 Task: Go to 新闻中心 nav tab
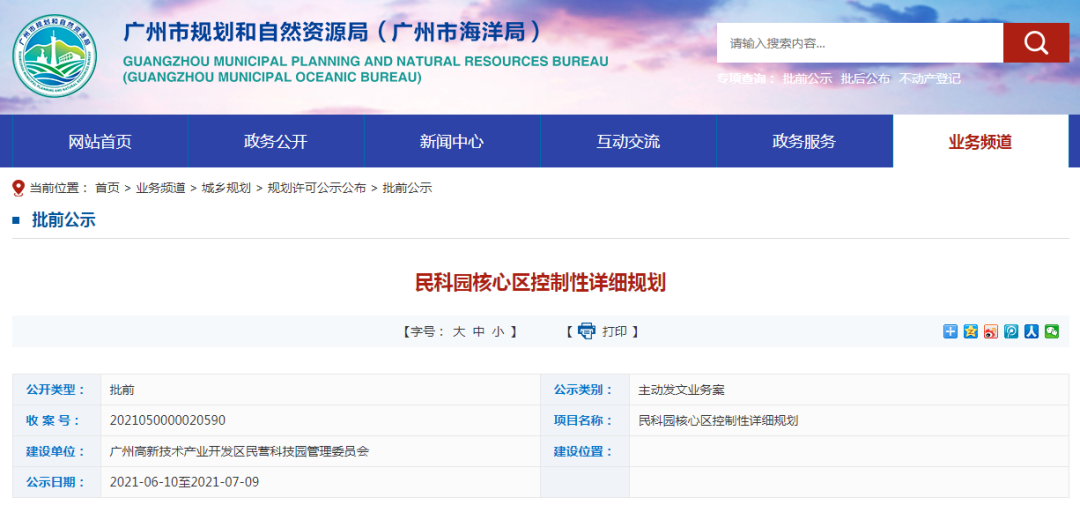[x=452, y=141]
